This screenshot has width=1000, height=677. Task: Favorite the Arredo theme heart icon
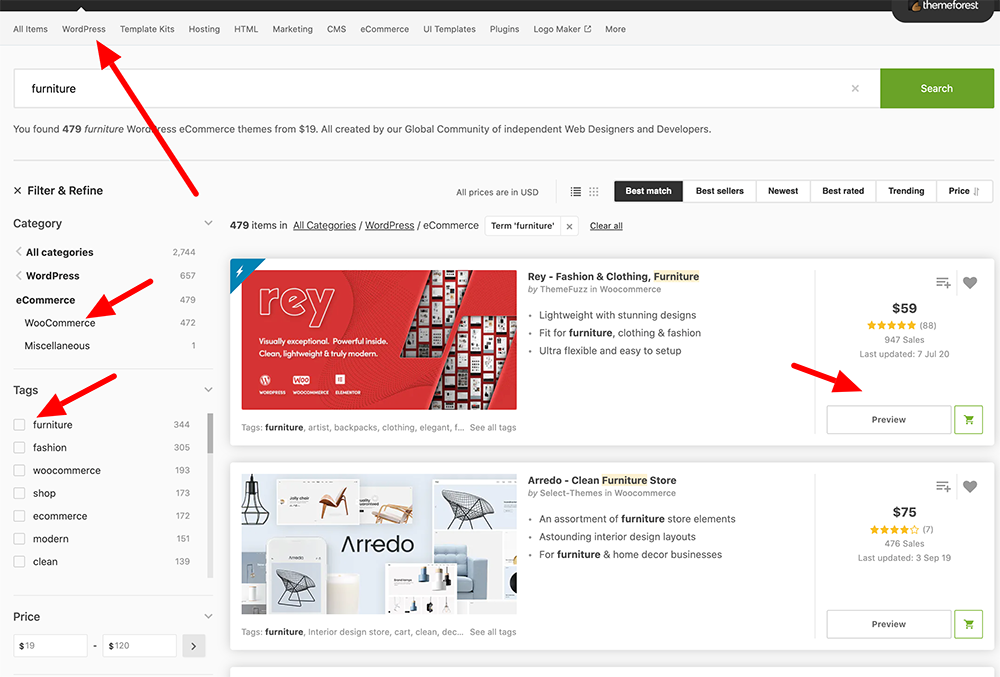(x=970, y=487)
